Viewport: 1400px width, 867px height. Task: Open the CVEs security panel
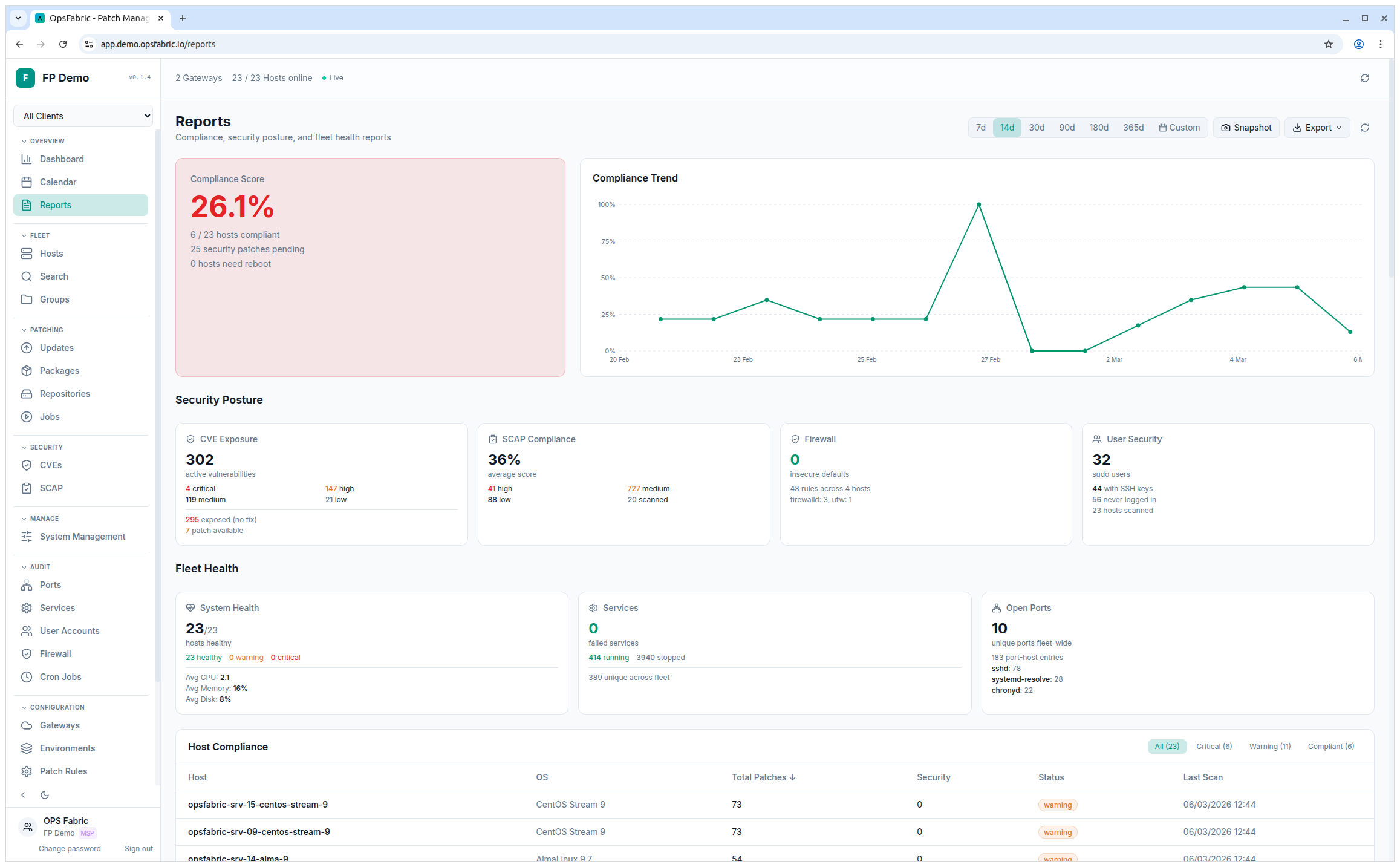[x=51, y=465]
